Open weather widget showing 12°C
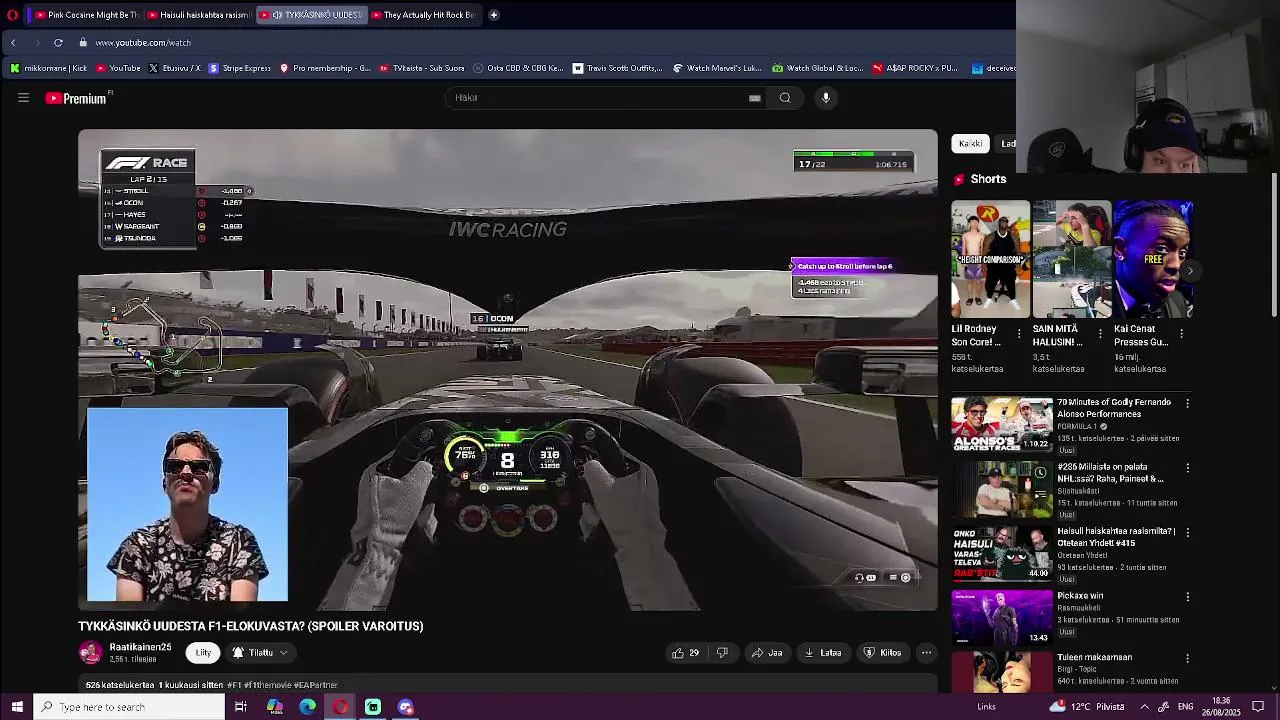The height and width of the screenshot is (720, 1280). (x=1088, y=707)
